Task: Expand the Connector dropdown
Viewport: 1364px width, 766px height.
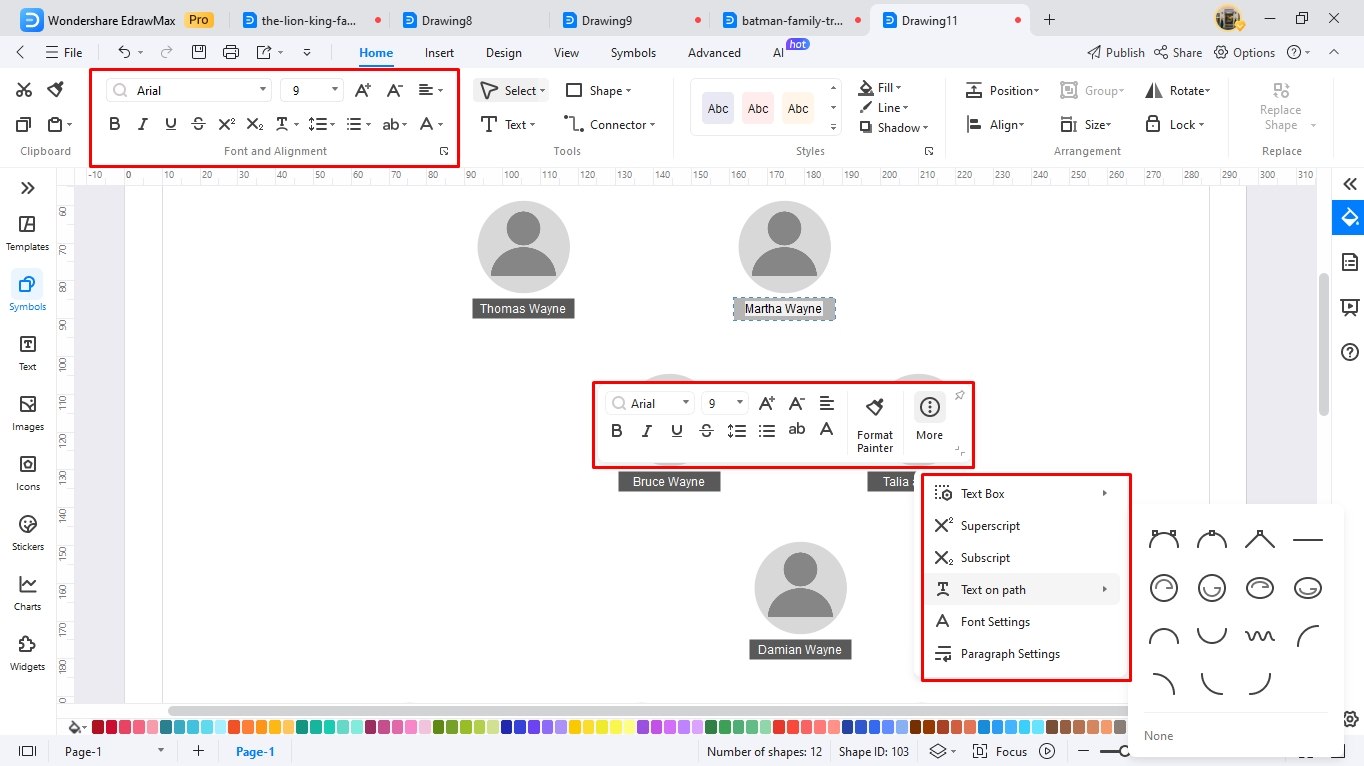Action: pyautogui.click(x=652, y=125)
